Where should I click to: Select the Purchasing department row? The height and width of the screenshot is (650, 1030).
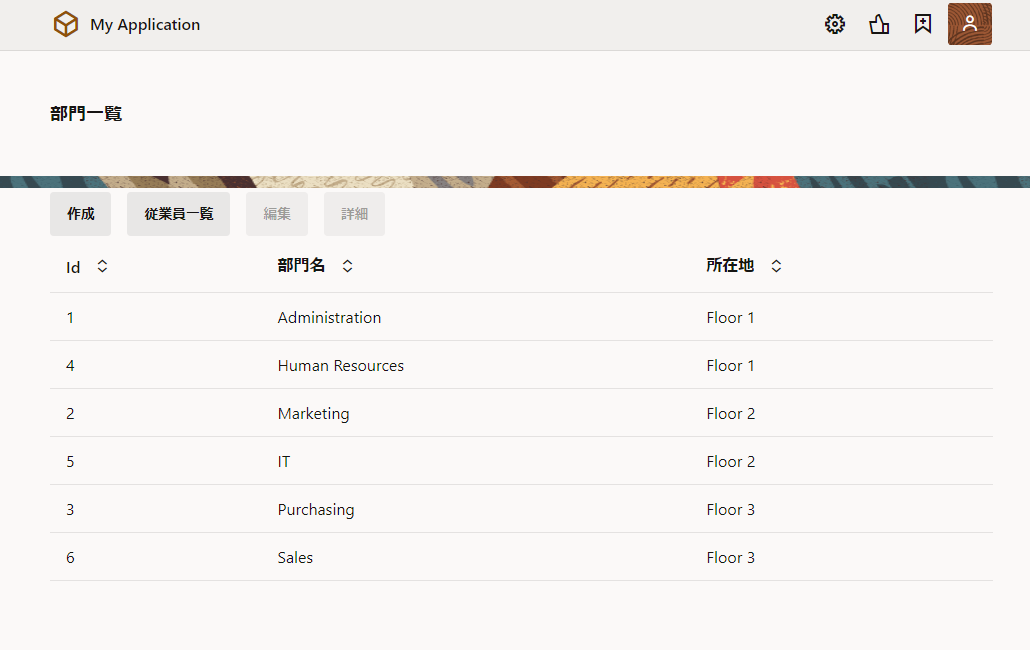point(316,510)
